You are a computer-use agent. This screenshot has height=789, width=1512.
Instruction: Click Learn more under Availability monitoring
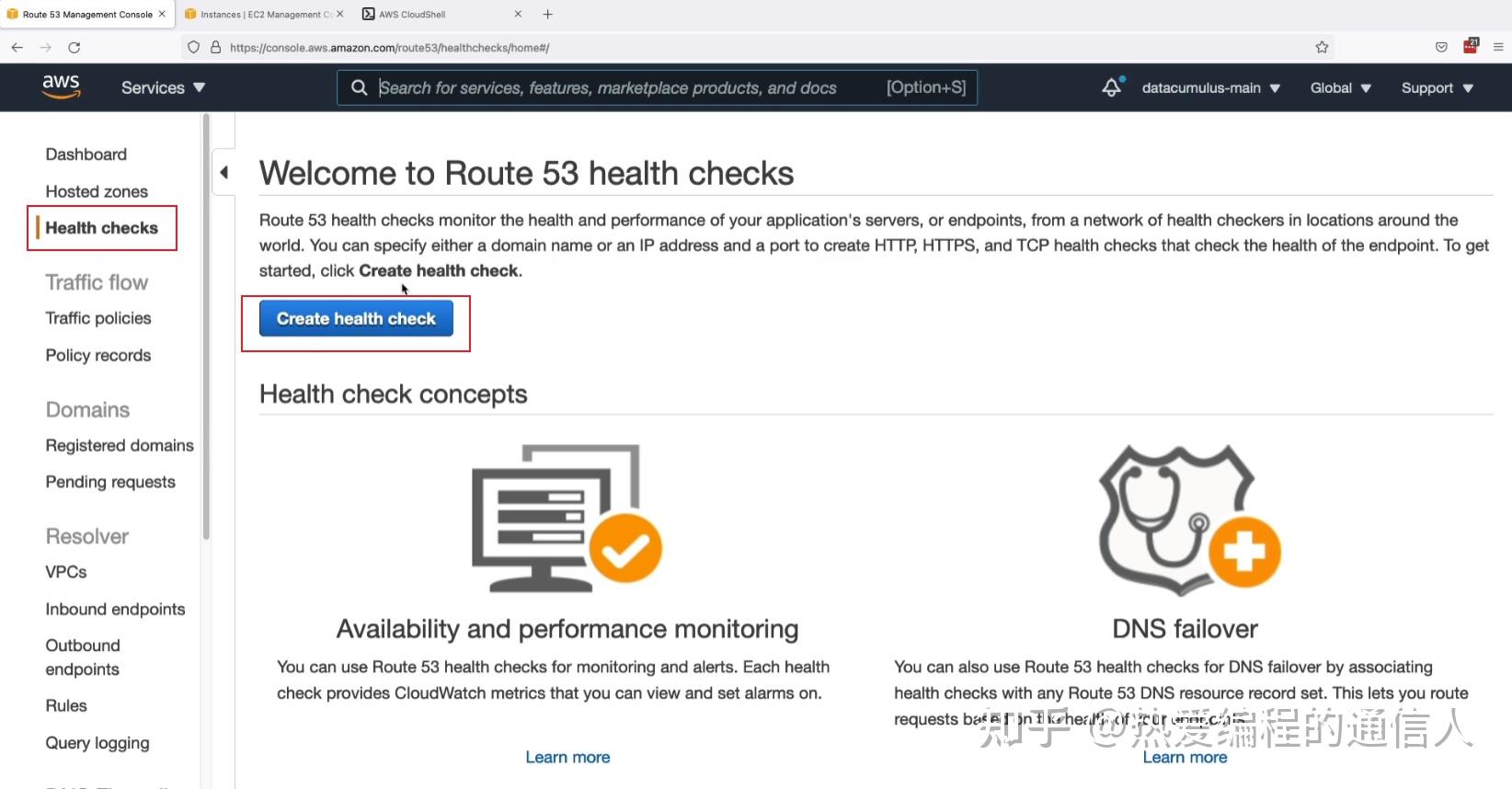coord(567,757)
